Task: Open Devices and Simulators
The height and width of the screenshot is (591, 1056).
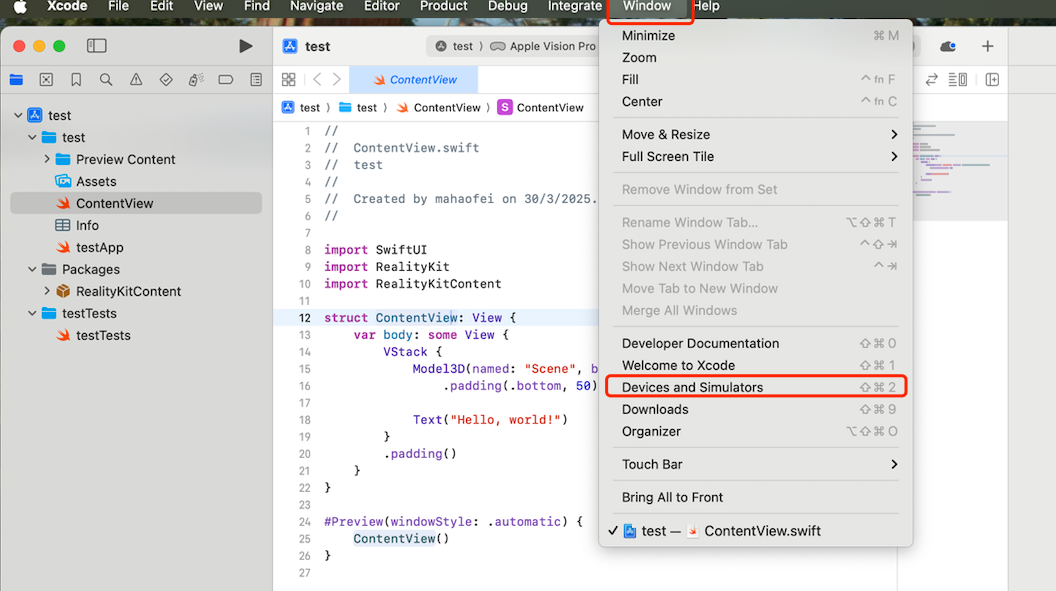Action: 756,387
